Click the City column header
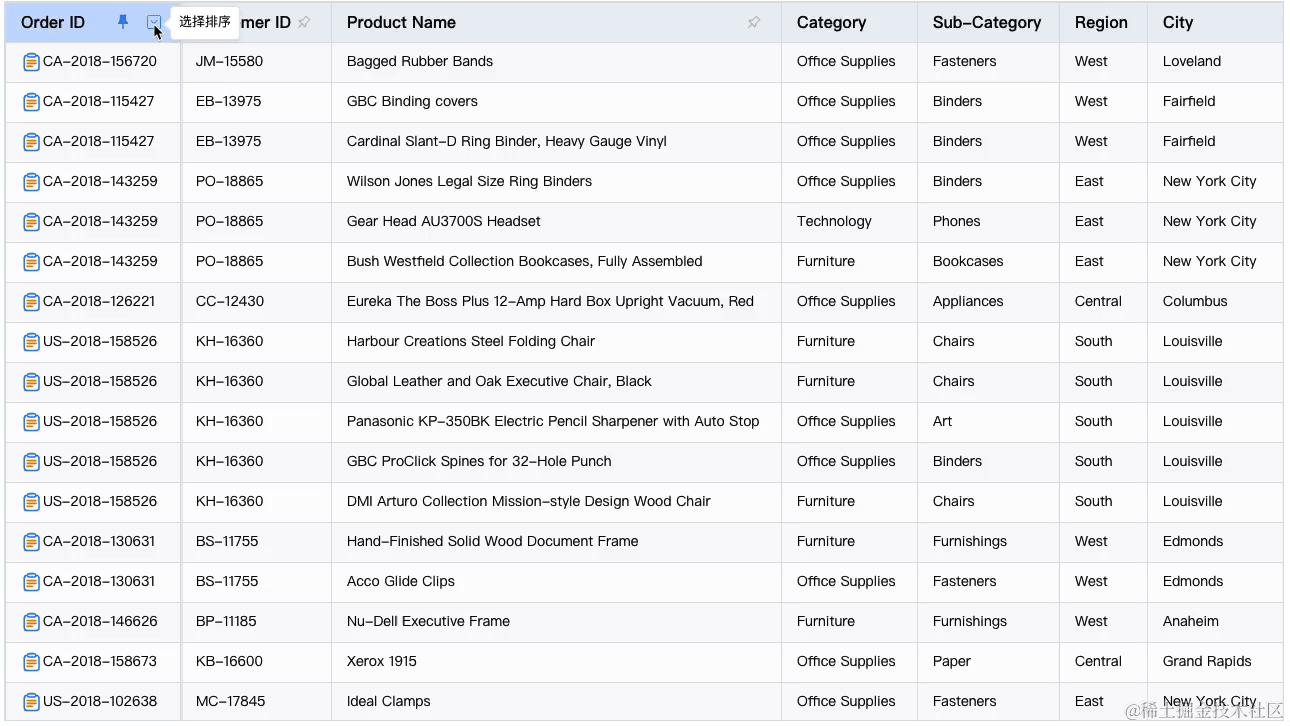The height and width of the screenshot is (726, 1290). [1177, 22]
